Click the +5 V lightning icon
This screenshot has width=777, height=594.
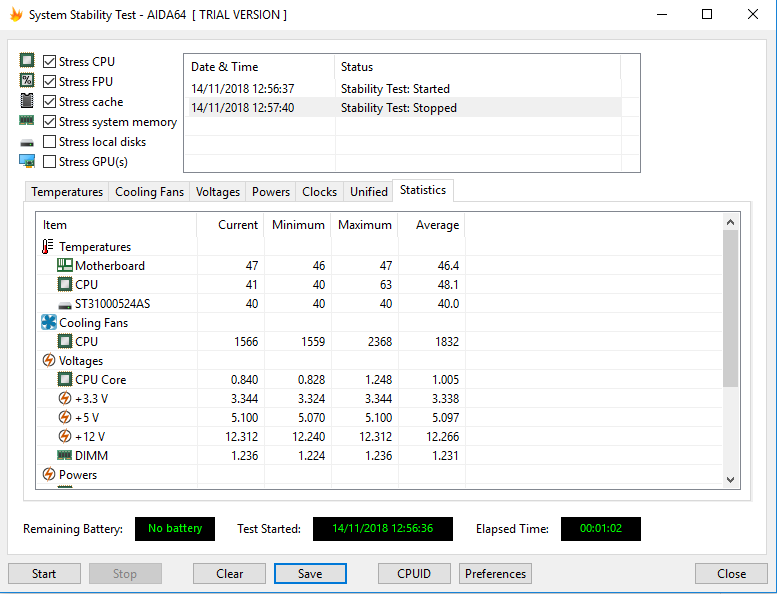(x=64, y=417)
